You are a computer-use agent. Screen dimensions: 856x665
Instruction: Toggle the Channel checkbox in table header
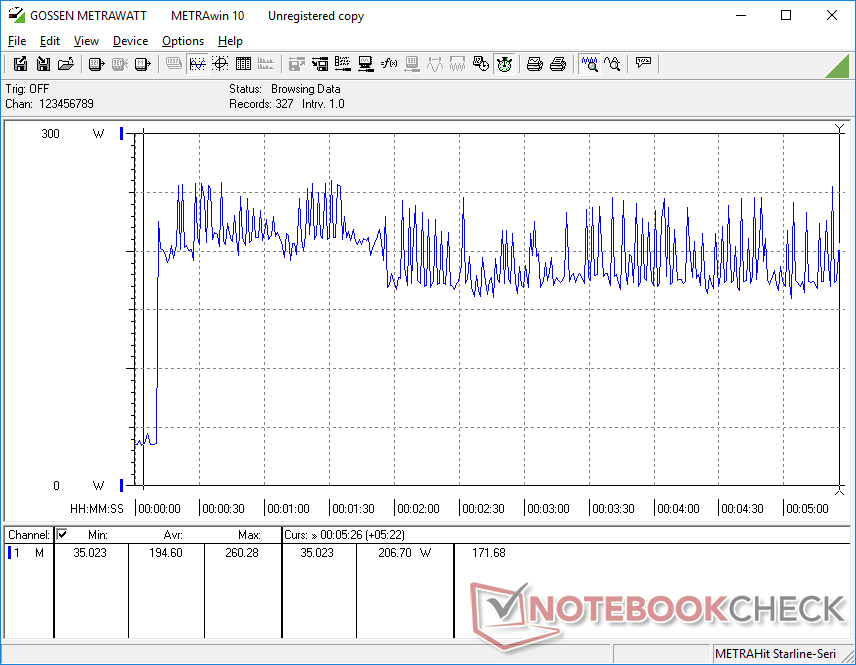(x=62, y=534)
